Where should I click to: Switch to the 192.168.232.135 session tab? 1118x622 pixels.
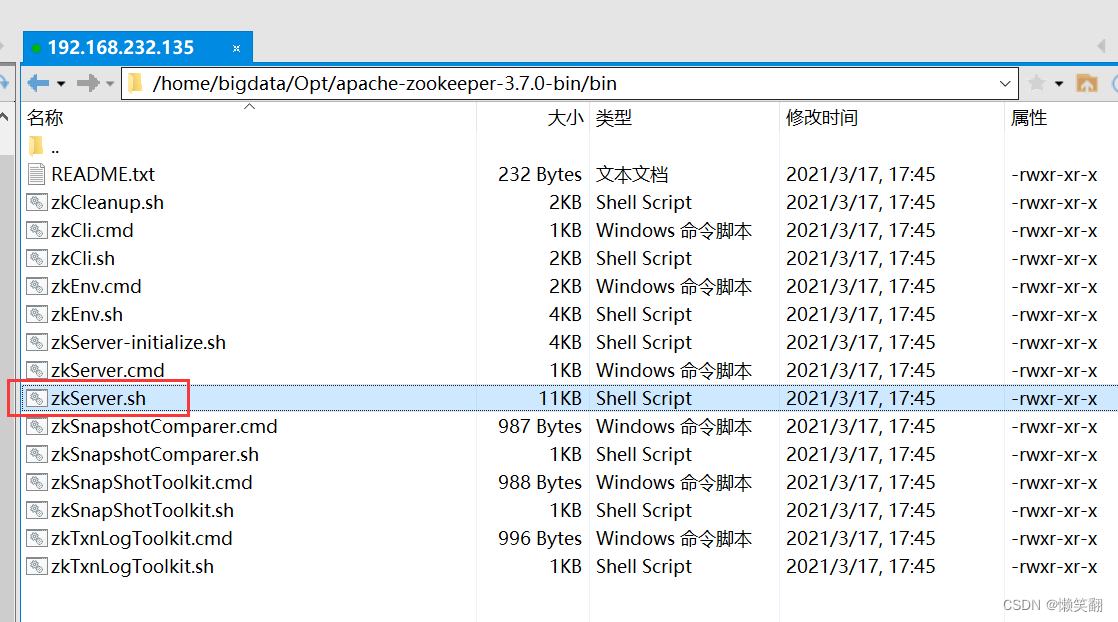[x=120, y=46]
